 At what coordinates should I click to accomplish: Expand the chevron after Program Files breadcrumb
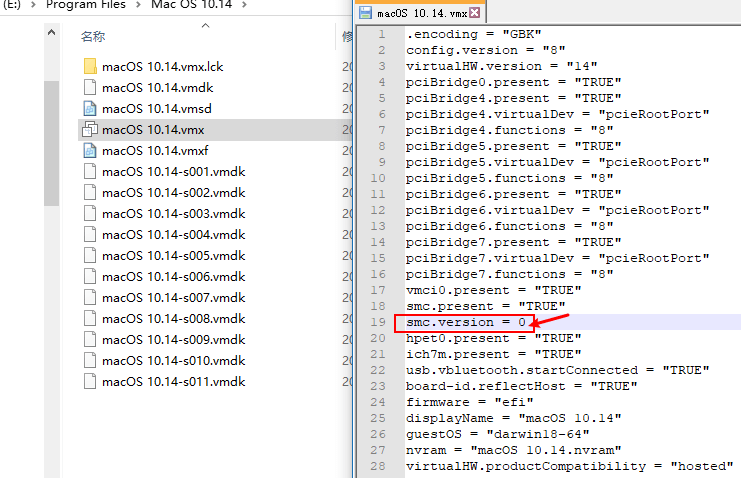tap(138, 5)
